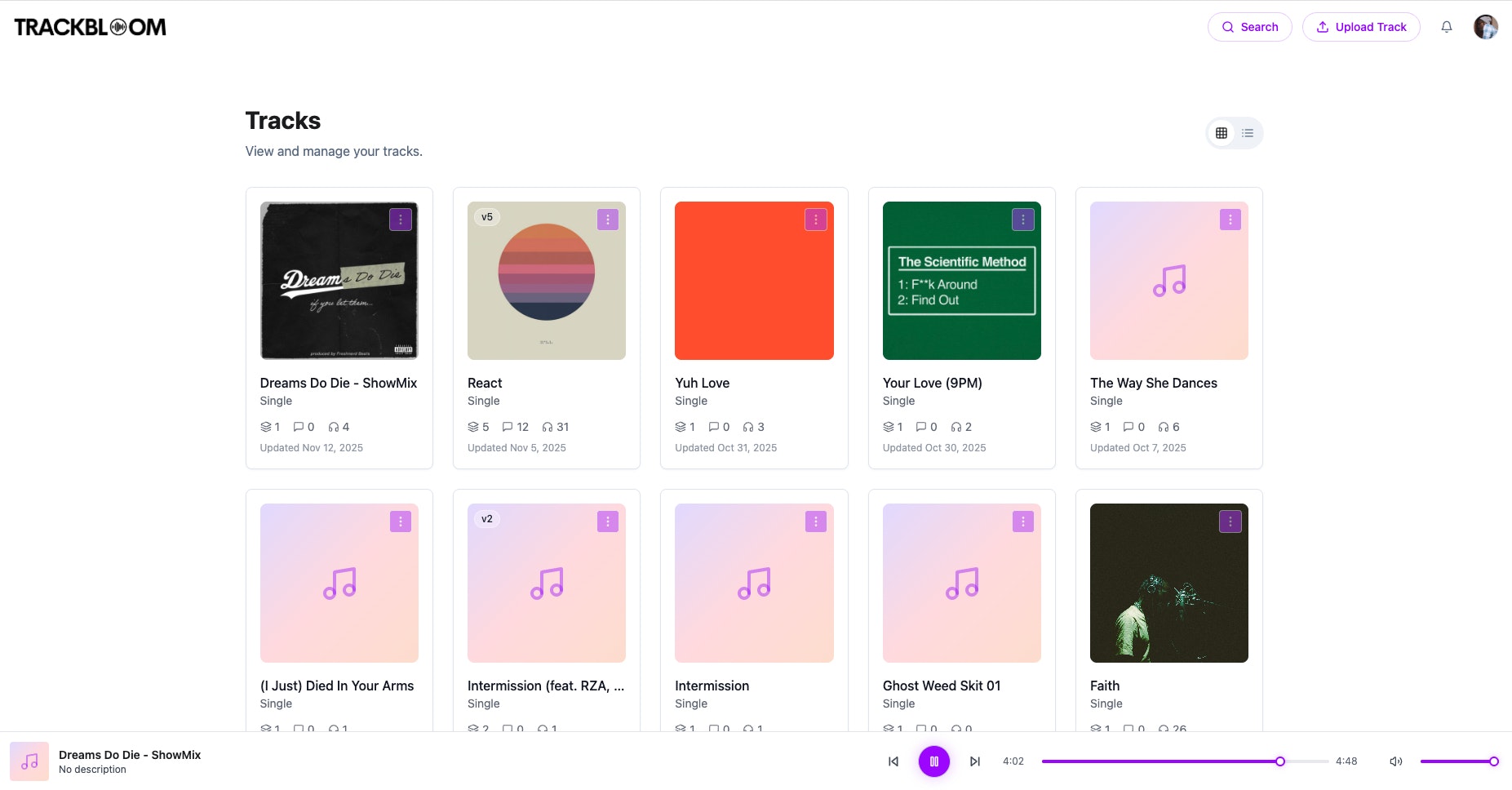Image resolution: width=1512 pixels, height=790 pixels.
Task: Open The Way She Dances placeholder art
Action: click(x=1169, y=281)
